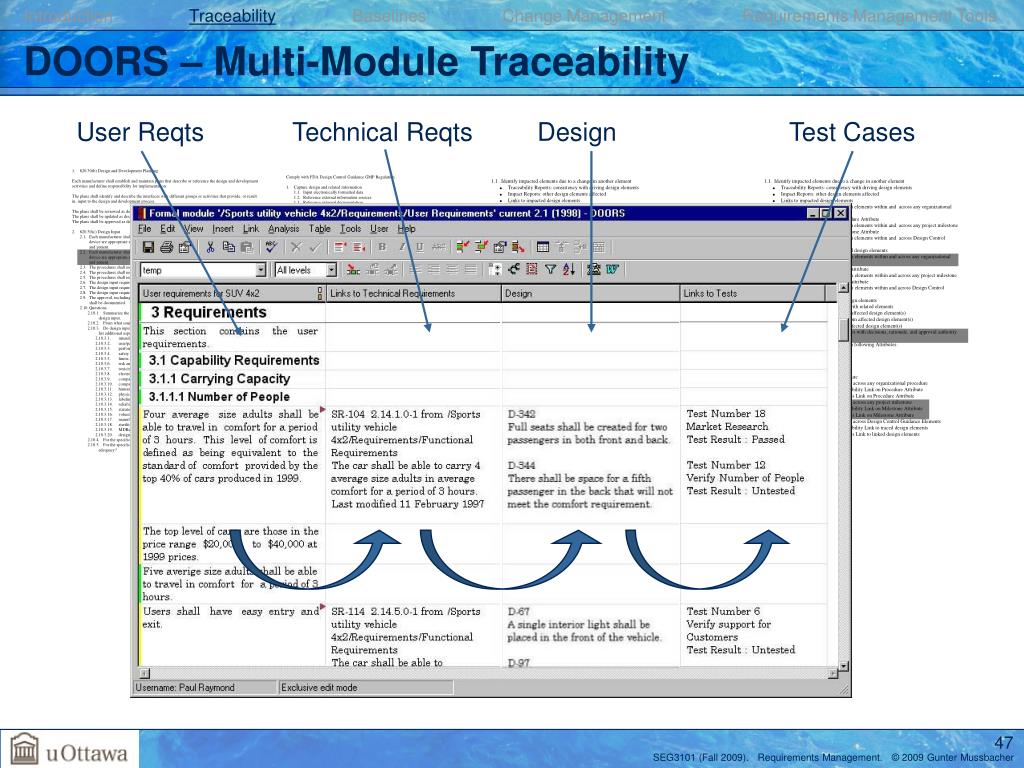Click the insert object below icon
The width and height of the screenshot is (1024, 768).
pyautogui.click(x=359, y=247)
